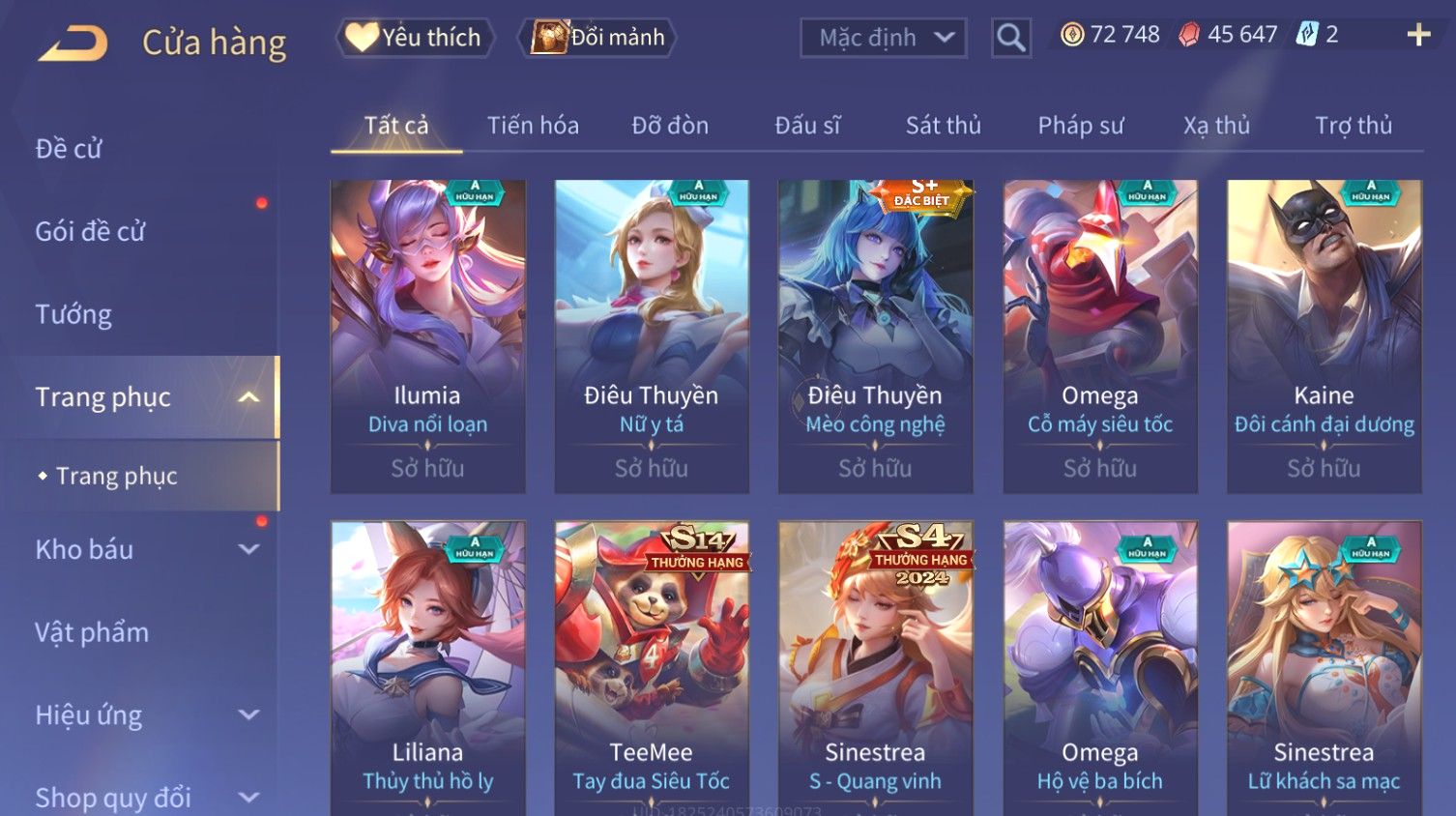Viewport: 1456px width, 816px height.
Task: Select the Ilumia Diva nổi loạn skin card
Action: tap(427, 336)
